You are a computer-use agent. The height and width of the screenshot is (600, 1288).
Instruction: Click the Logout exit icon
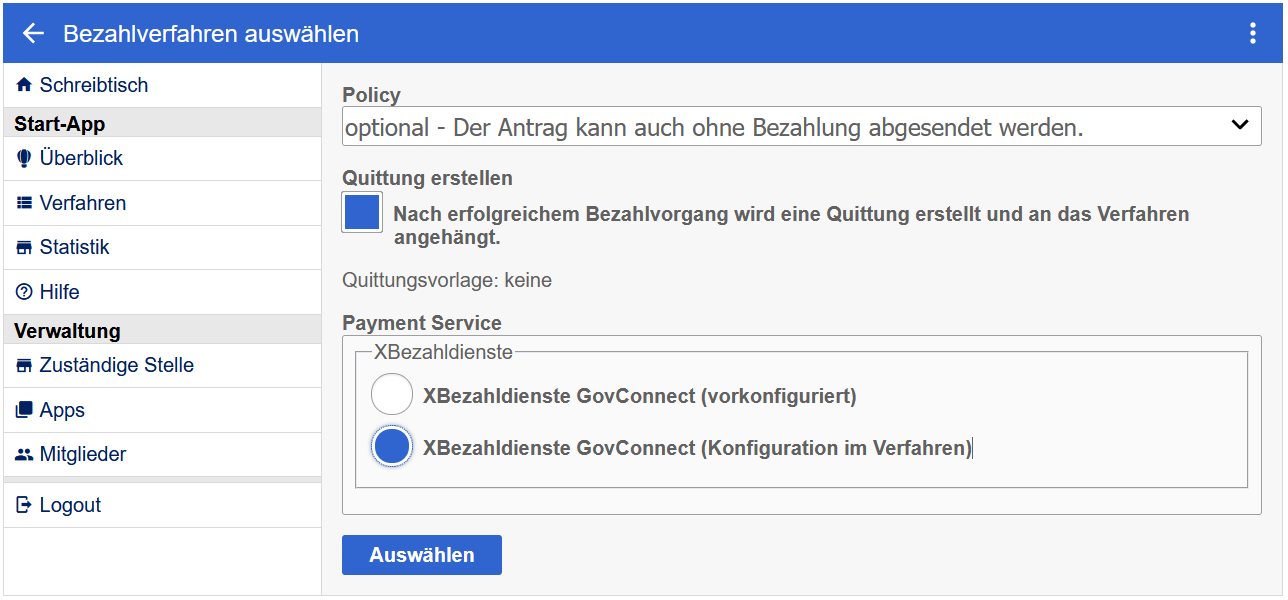tap(25, 506)
